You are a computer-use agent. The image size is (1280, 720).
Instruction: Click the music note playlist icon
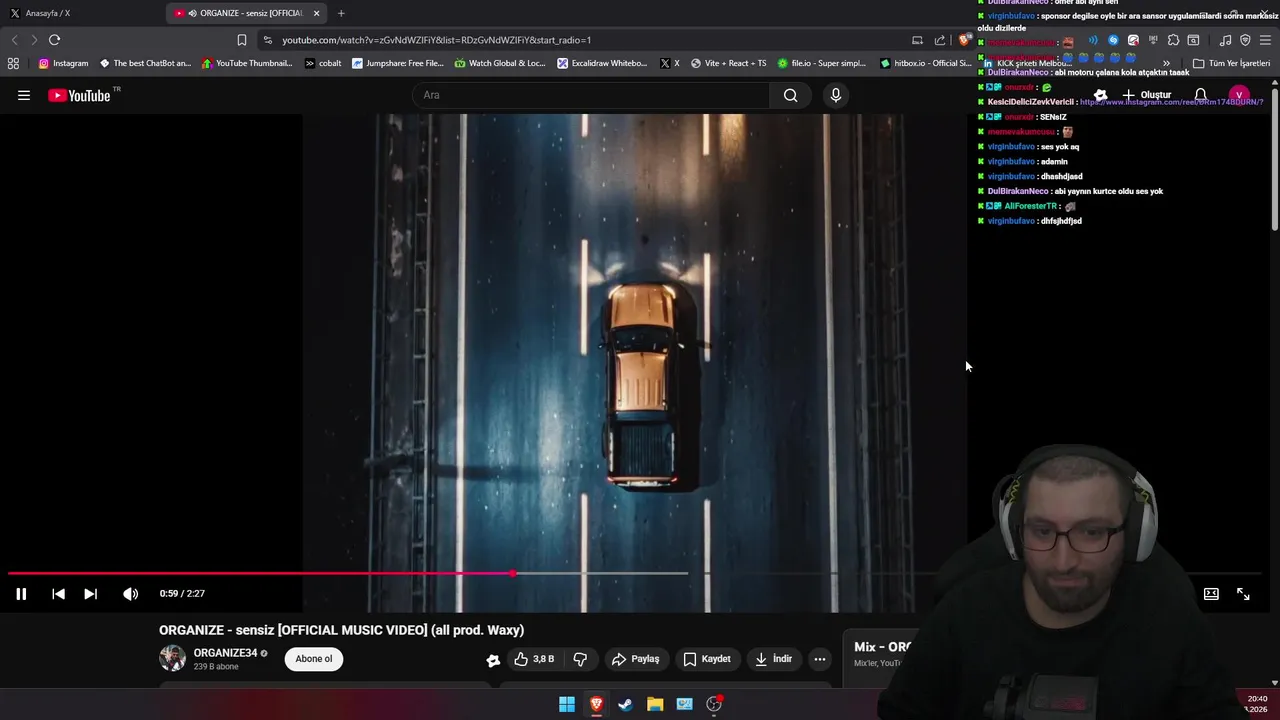[1225, 40]
